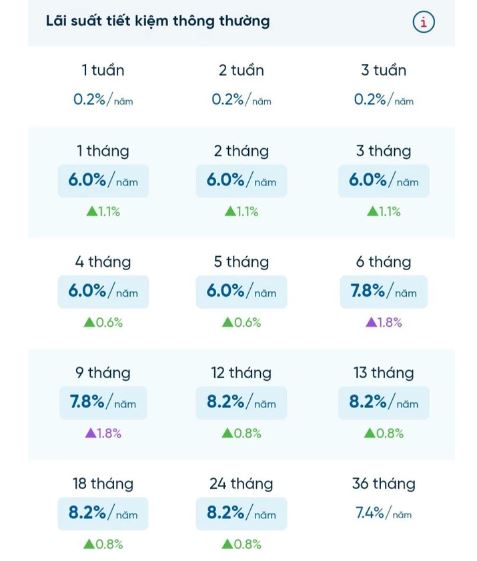Click green 1.1% arrow under 1 tháng
Screen dimensions: 477x561
103,211
